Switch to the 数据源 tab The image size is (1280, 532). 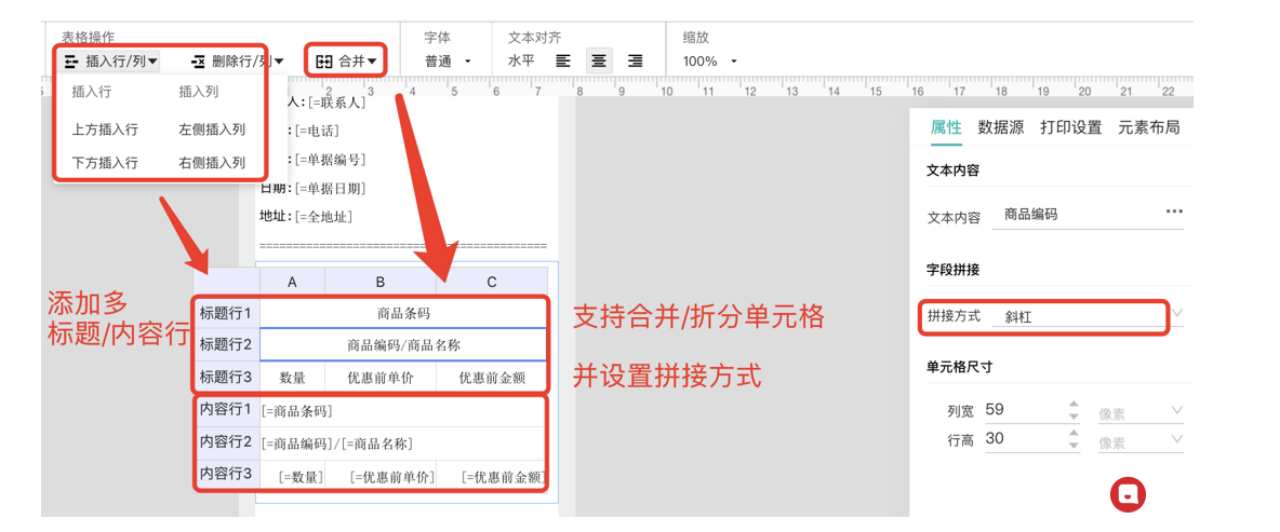point(1000,128)
